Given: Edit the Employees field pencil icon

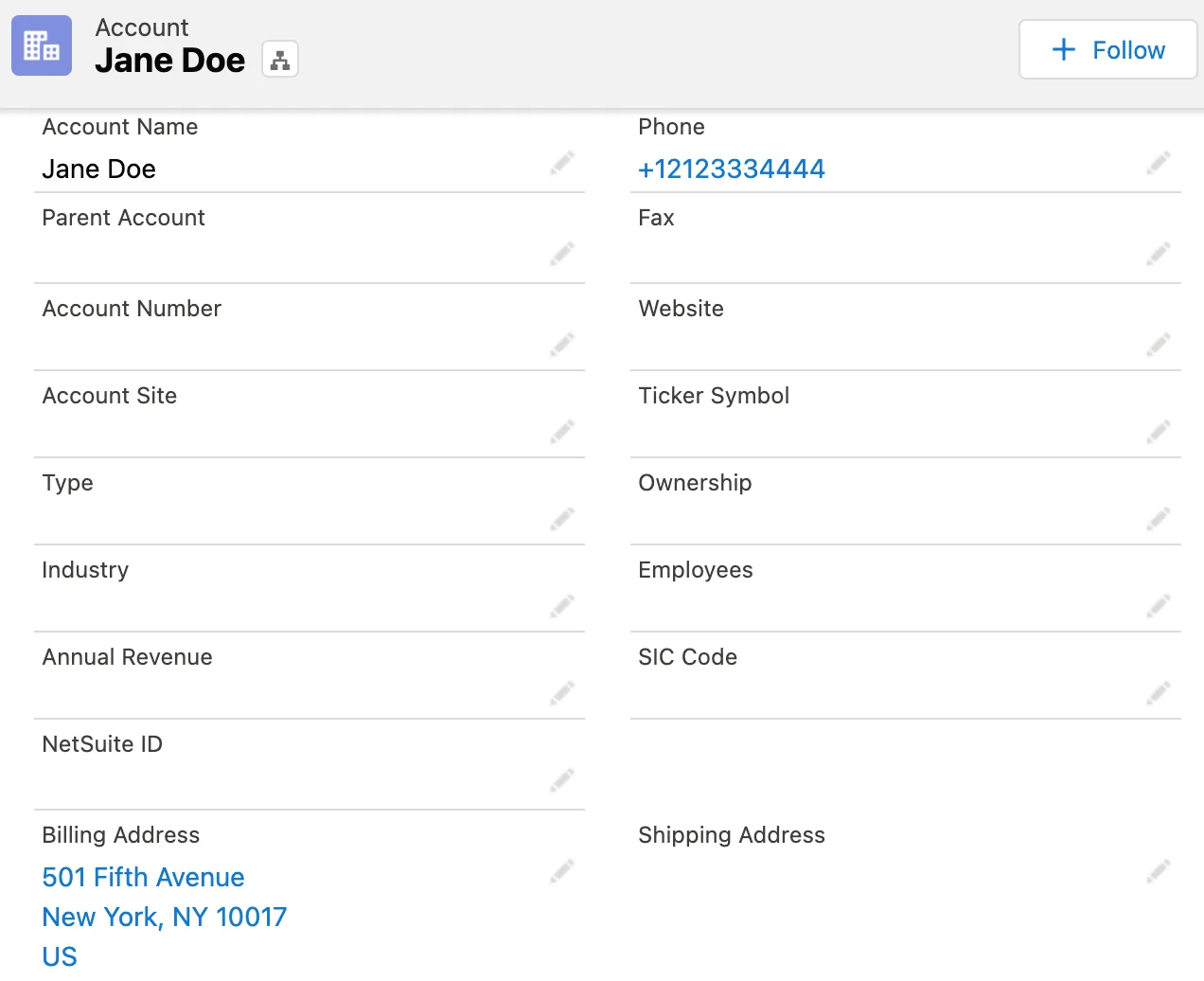Looking at the screenshot, I should coord(1158,606).
